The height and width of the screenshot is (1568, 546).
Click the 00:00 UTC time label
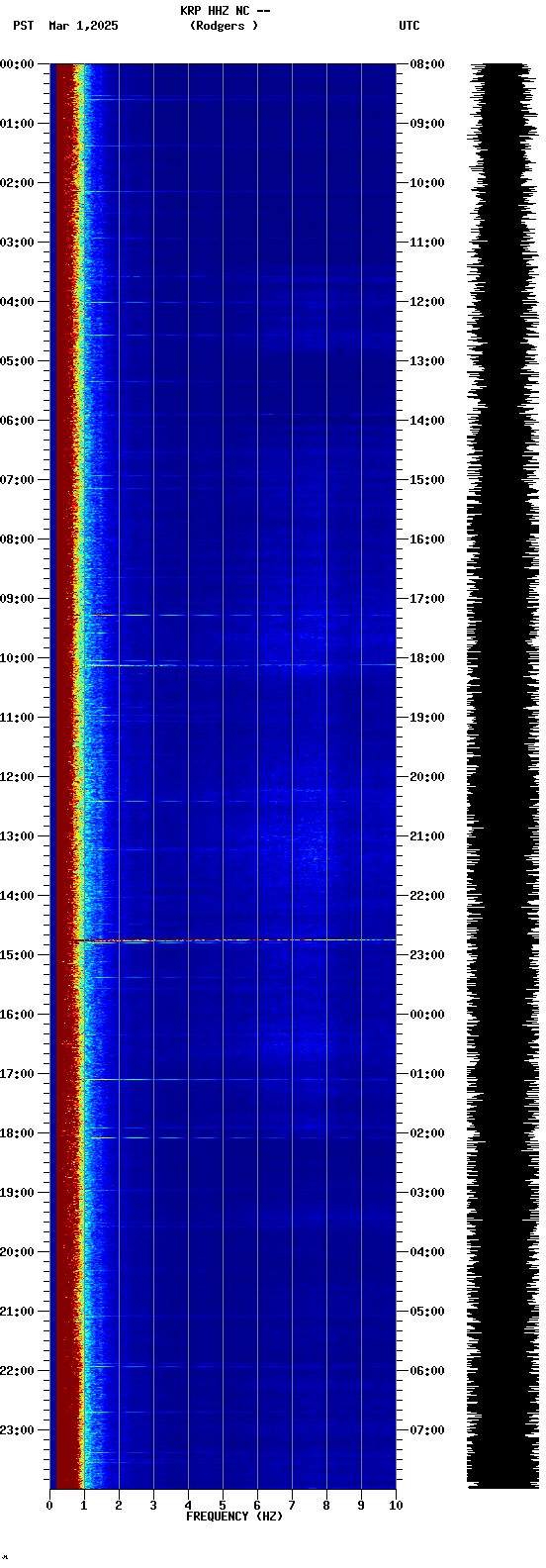(427, 1015)
